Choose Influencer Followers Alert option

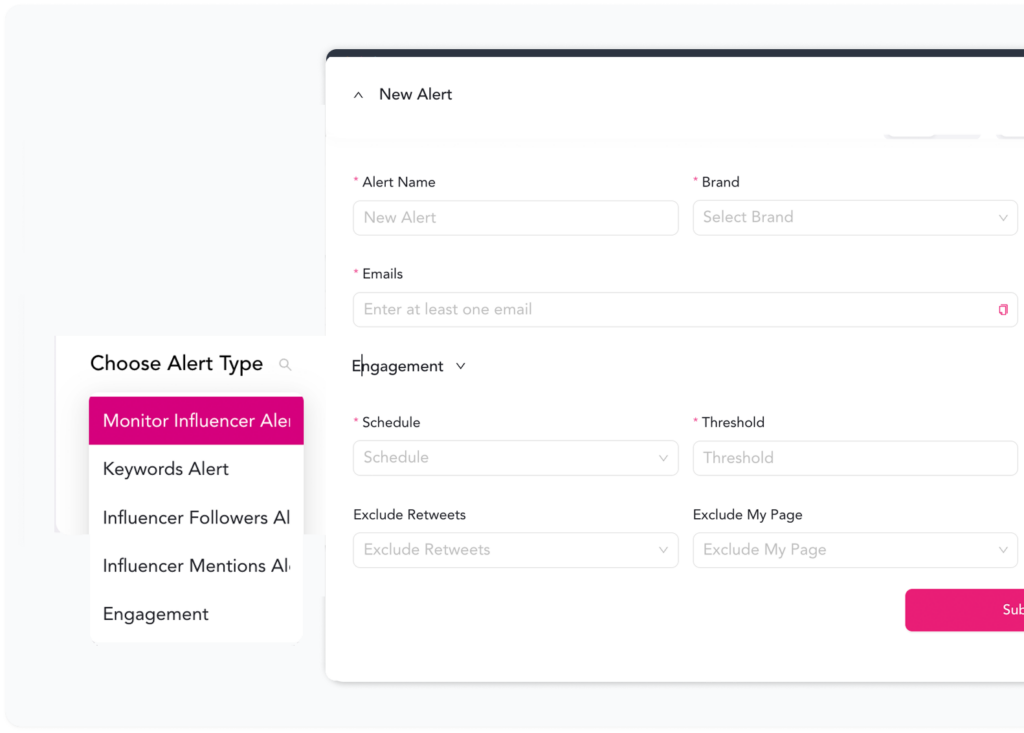click(196, 517)
